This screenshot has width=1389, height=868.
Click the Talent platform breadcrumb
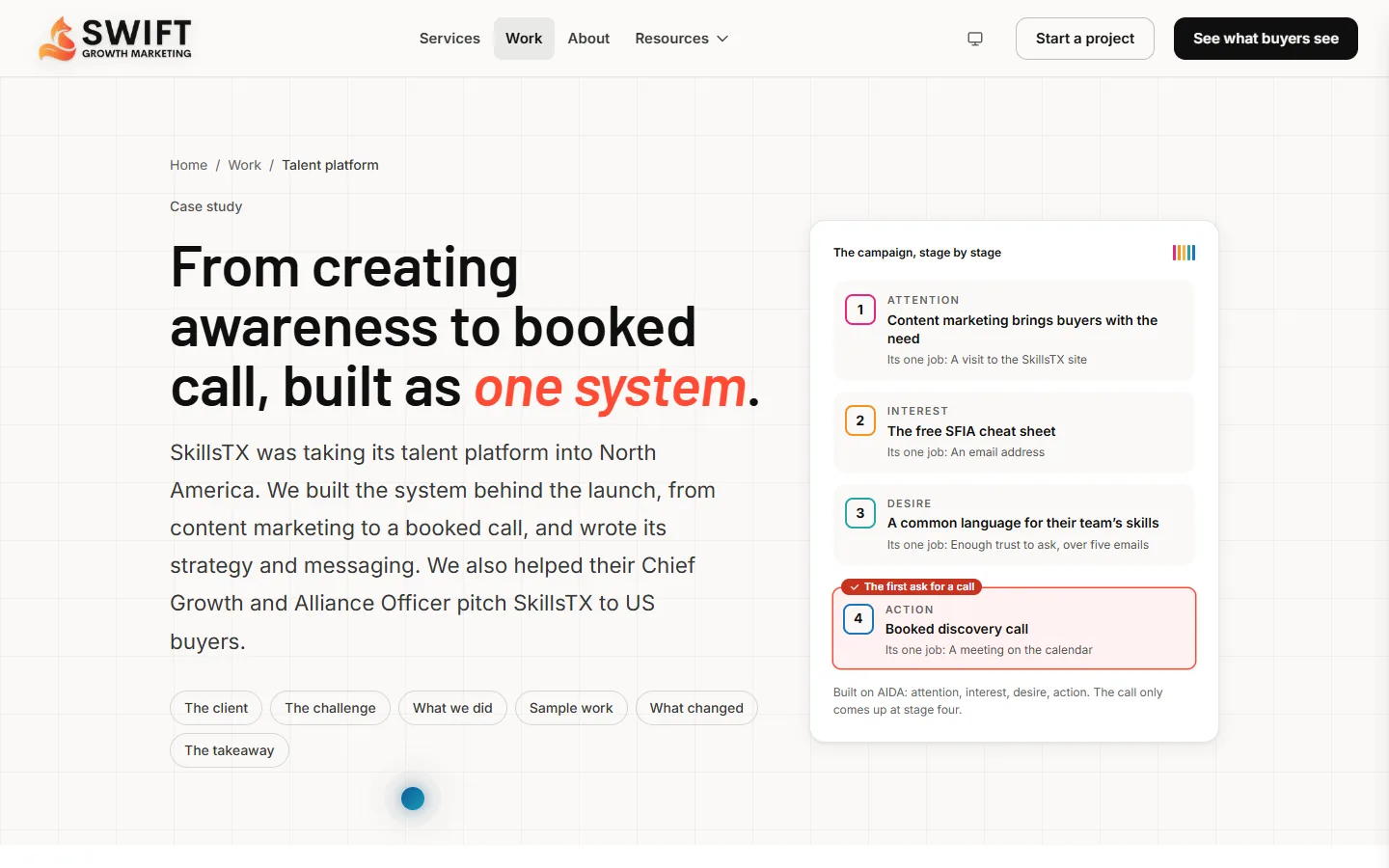(x=330, y=165)
